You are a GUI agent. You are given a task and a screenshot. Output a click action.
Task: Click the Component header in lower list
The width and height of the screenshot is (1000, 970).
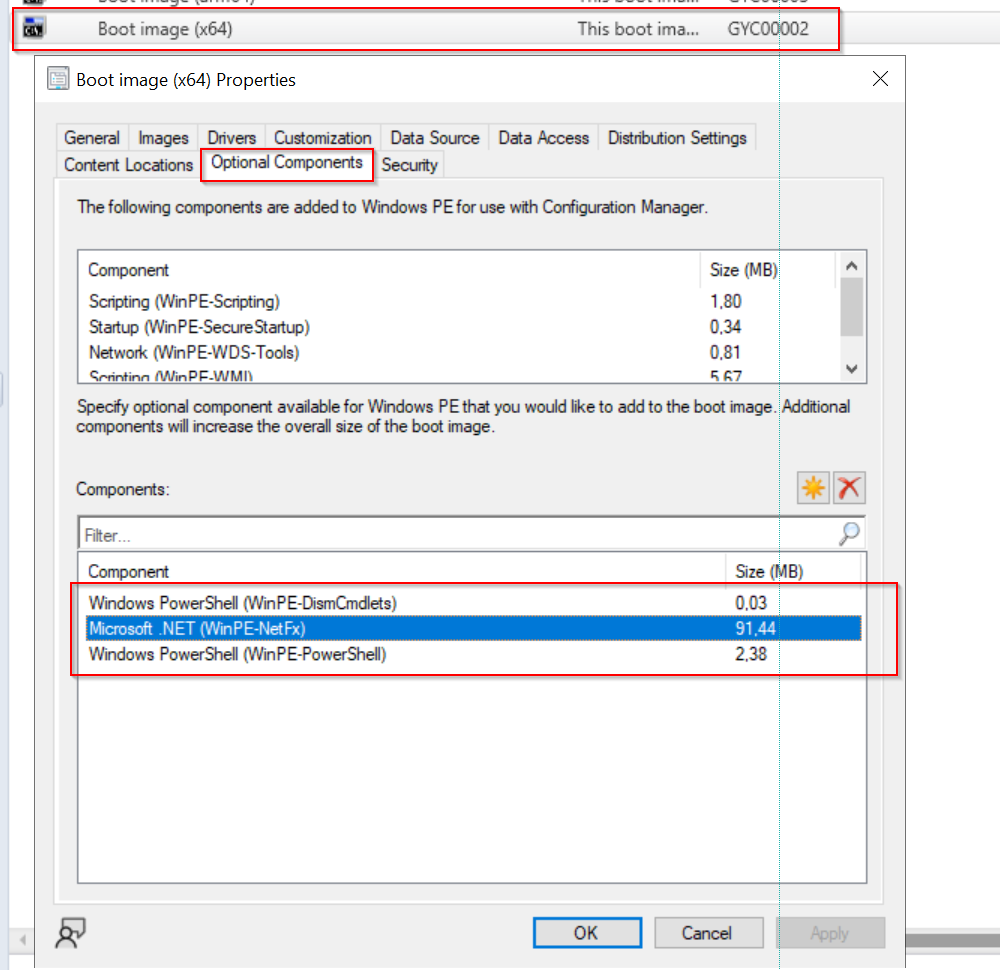pyautogui.click(x=402, y=571)
